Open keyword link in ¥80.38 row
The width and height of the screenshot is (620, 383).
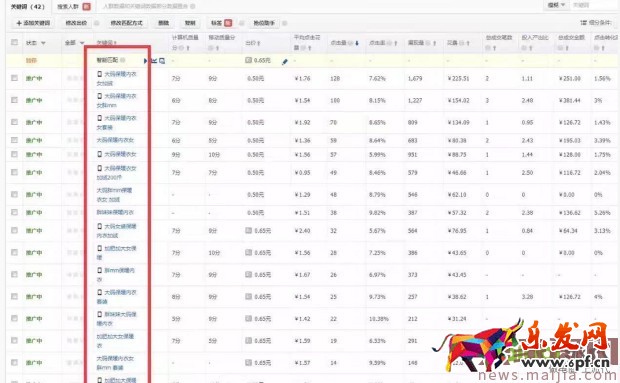(x=115, y=140)
